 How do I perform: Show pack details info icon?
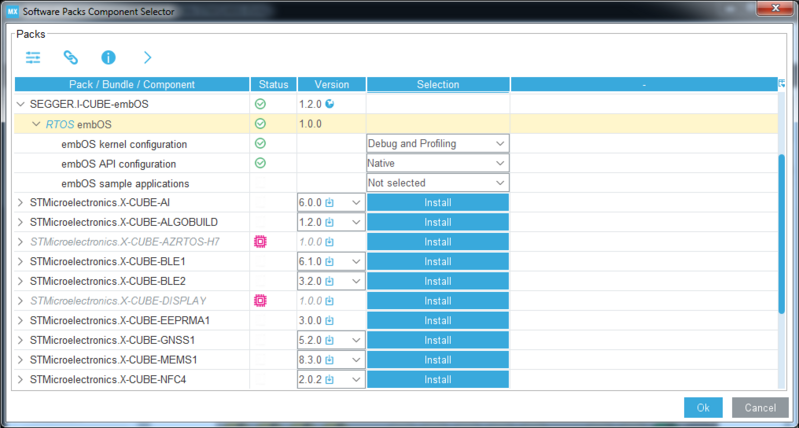[109, 58]
